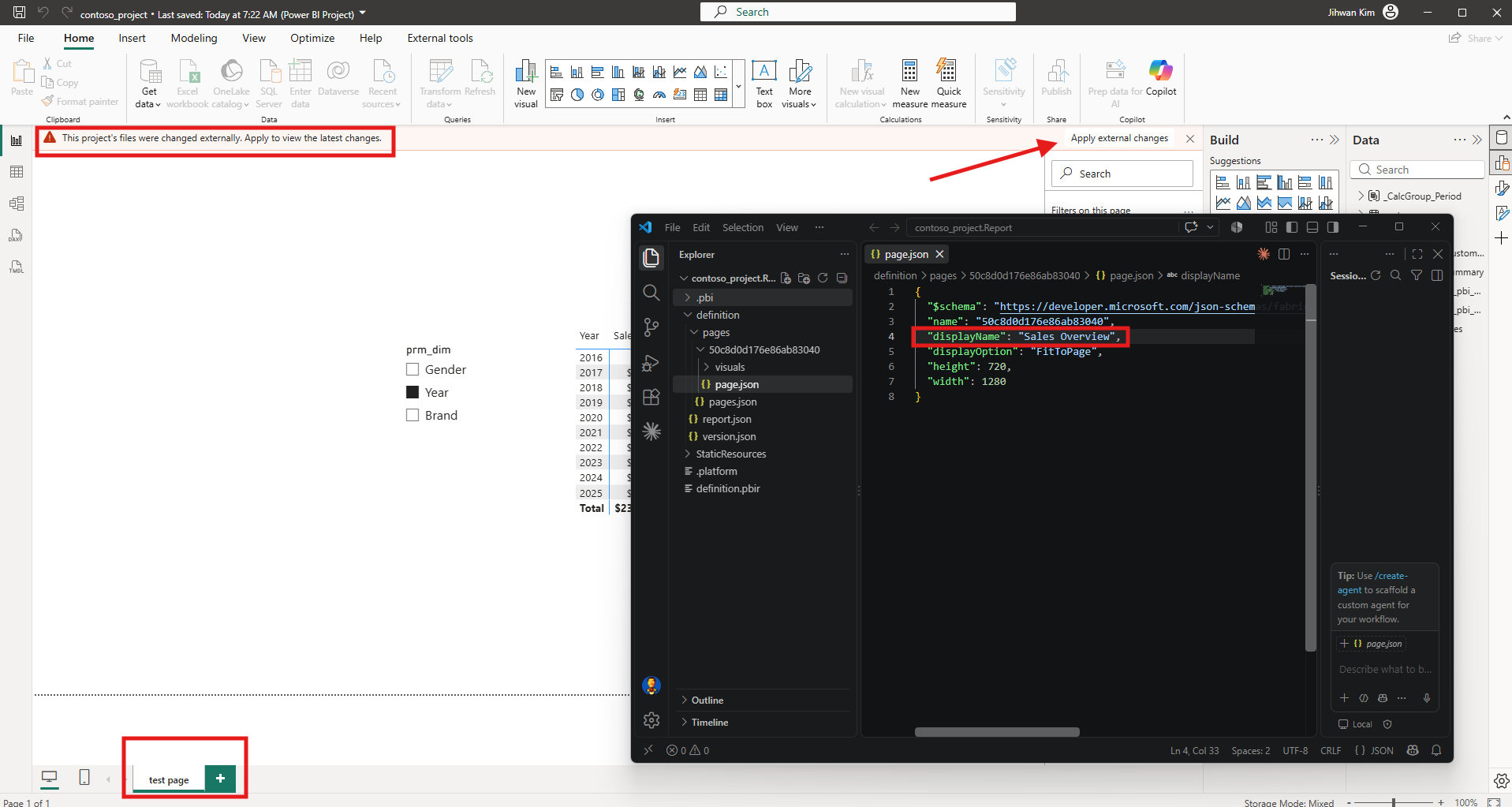Open VS Code Search activity icon

[651, 293]
